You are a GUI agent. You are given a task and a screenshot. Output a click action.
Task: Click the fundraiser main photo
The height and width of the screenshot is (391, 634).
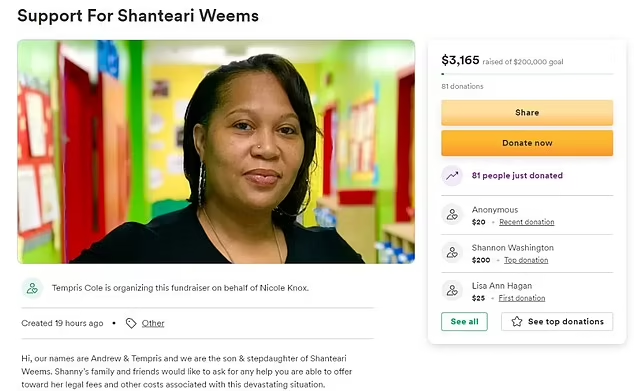[x=216, y=152]
